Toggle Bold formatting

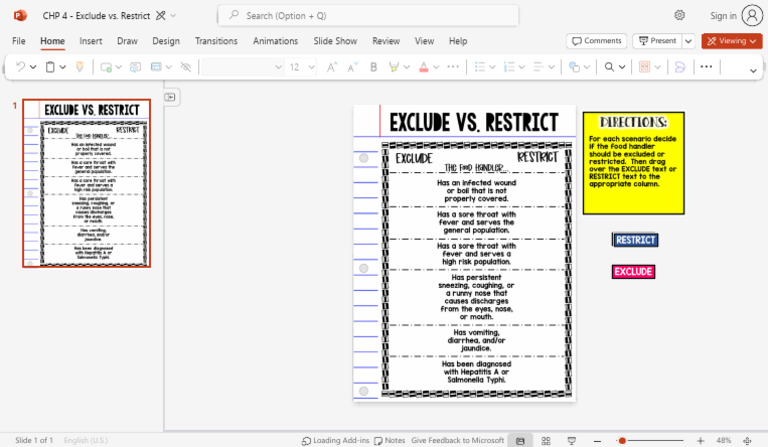[373, 67]
